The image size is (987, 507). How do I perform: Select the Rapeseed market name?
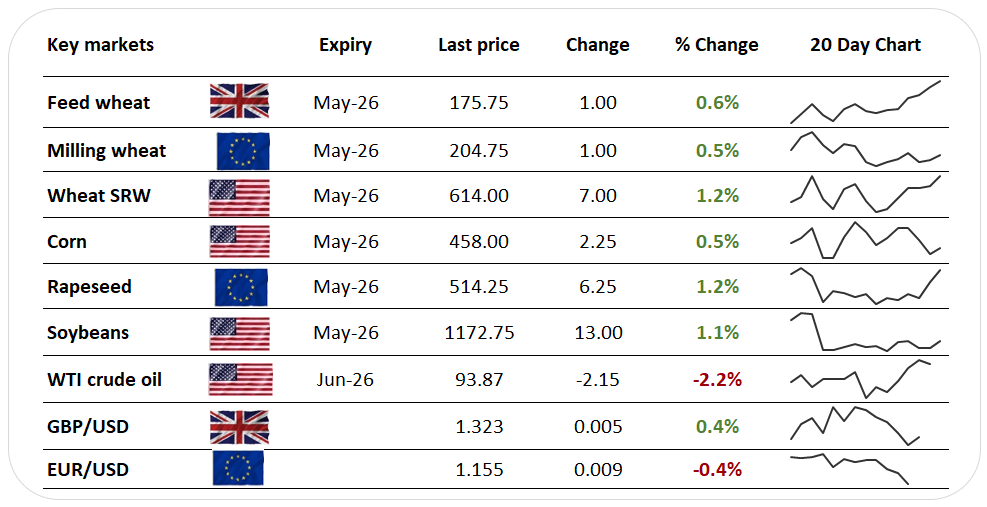click(x=89, y=287)
